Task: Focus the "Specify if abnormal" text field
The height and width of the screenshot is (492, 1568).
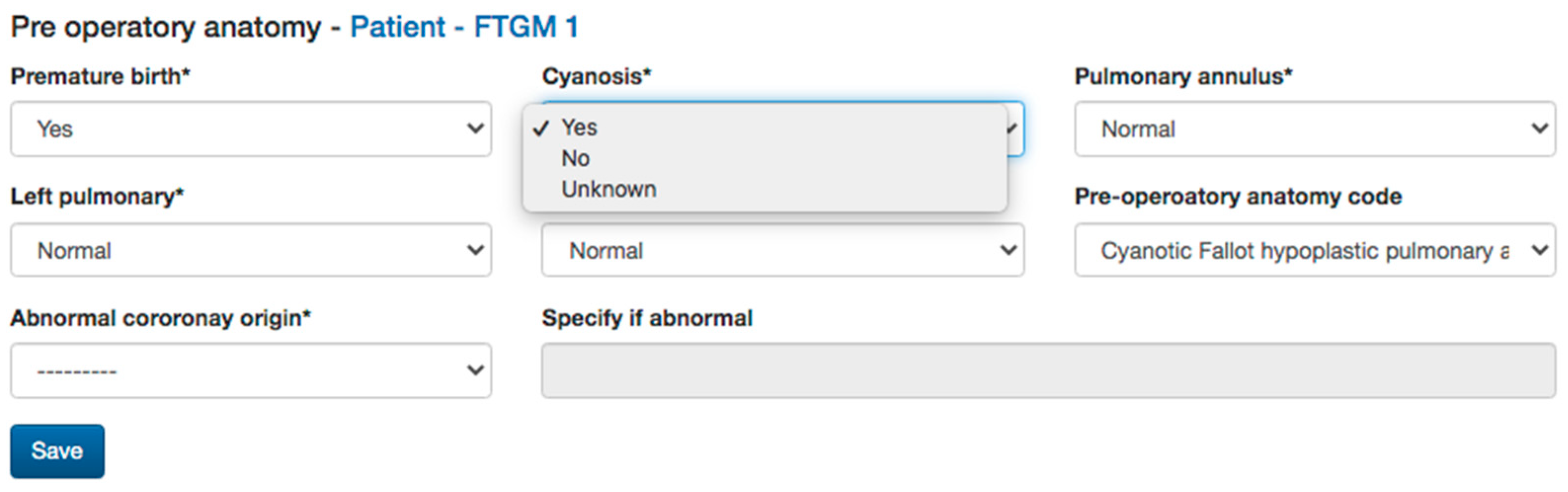Action: [1048, 371]
